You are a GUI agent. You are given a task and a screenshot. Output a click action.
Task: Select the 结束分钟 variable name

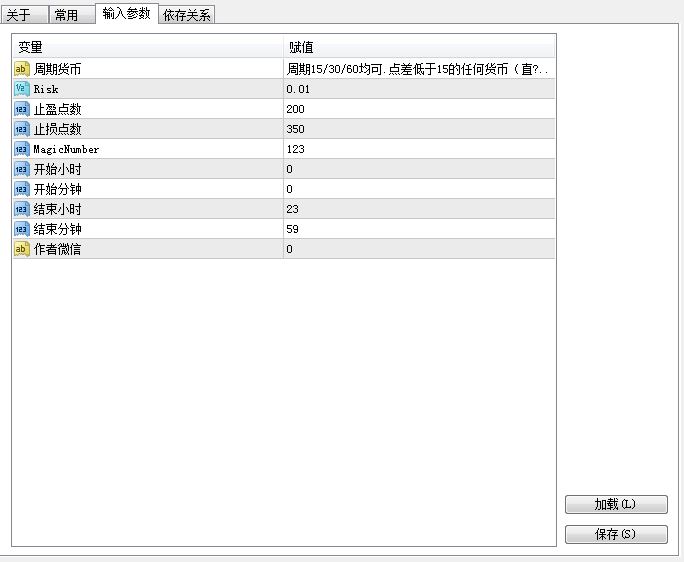(57, 229)
